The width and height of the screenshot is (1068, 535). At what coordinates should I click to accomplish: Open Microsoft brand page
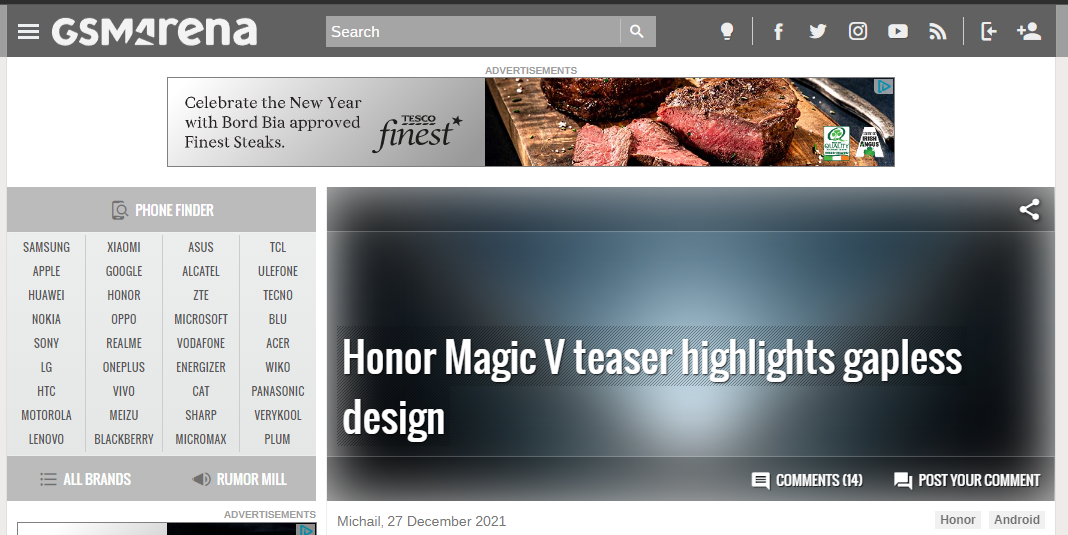click(x=201, y=319)
